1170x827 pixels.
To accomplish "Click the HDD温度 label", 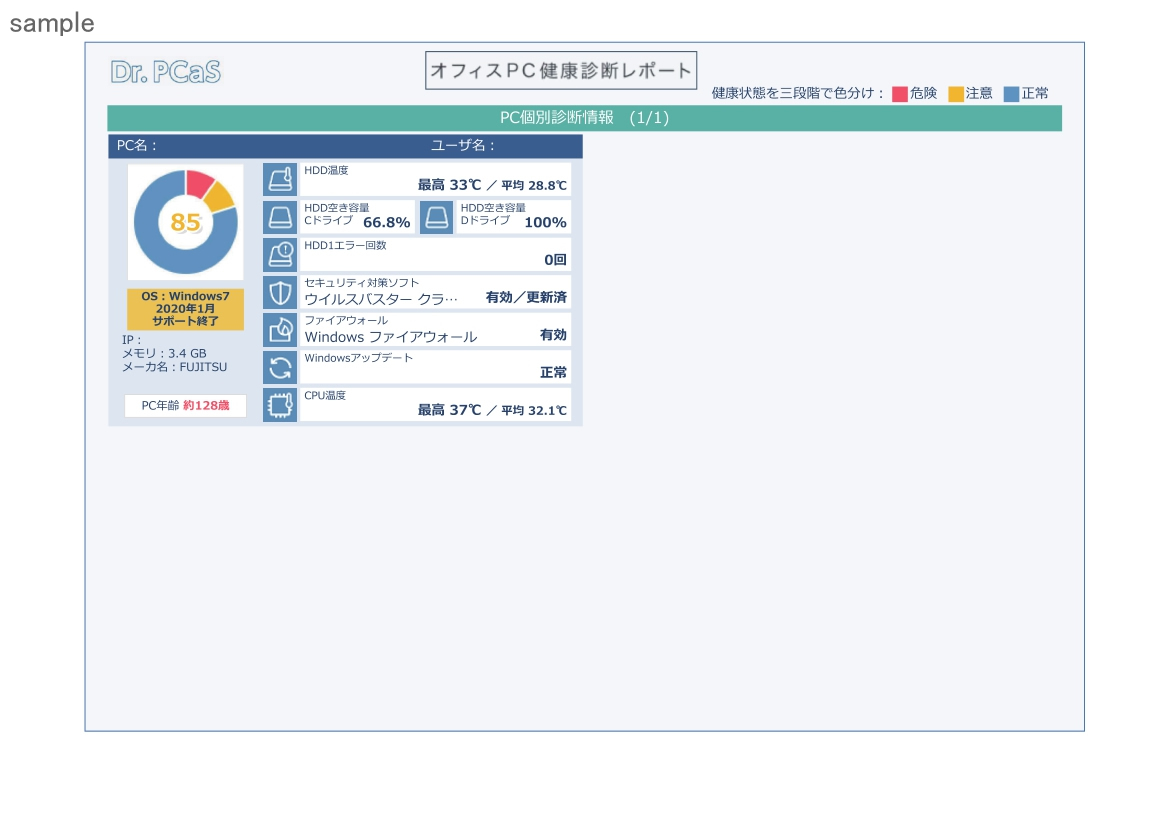I will click(x=326, y=170).
